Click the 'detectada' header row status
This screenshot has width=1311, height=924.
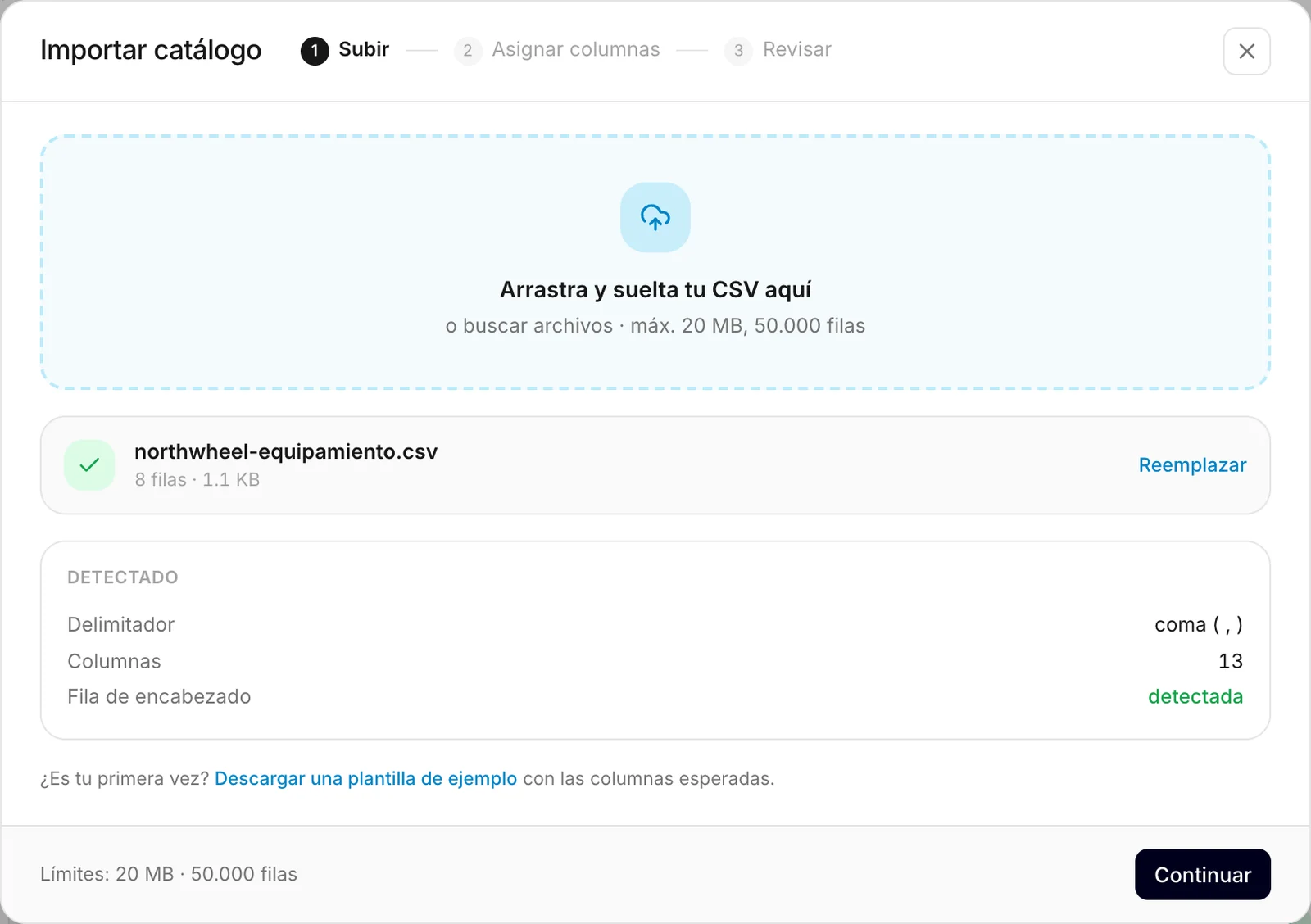[1195, 696]
